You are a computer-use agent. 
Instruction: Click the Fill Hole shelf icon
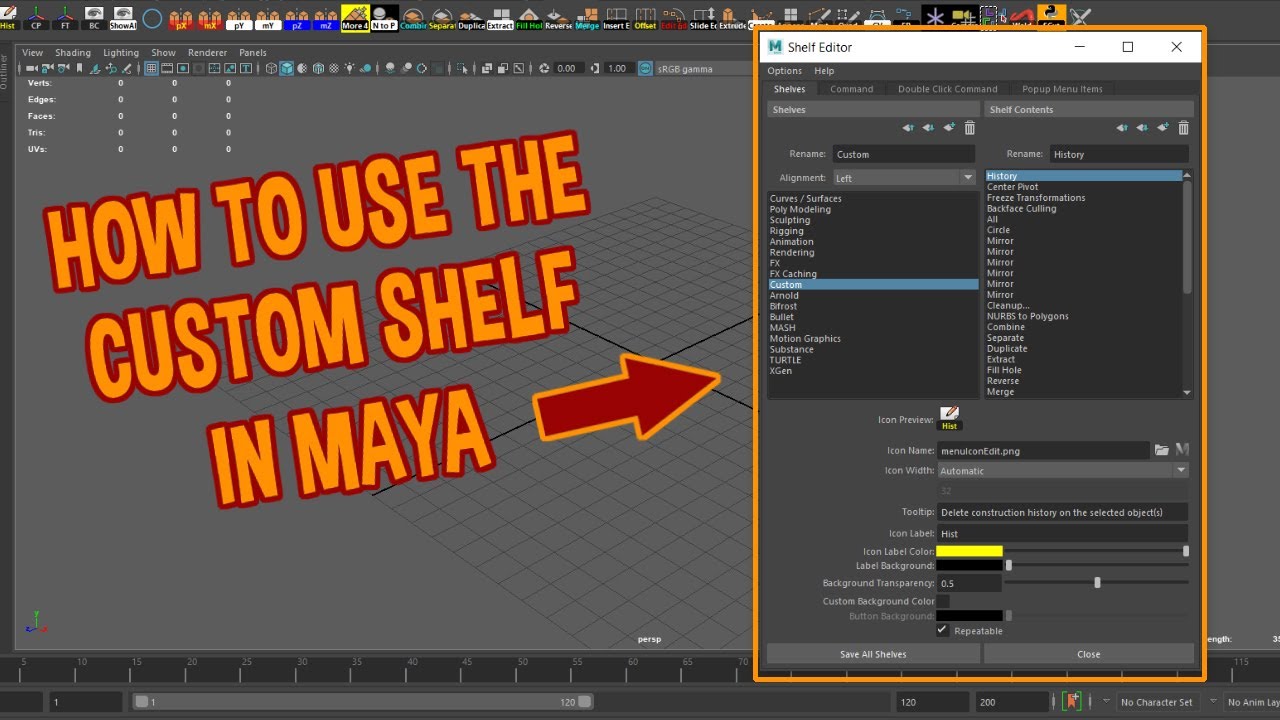click(x=529, y=18)
